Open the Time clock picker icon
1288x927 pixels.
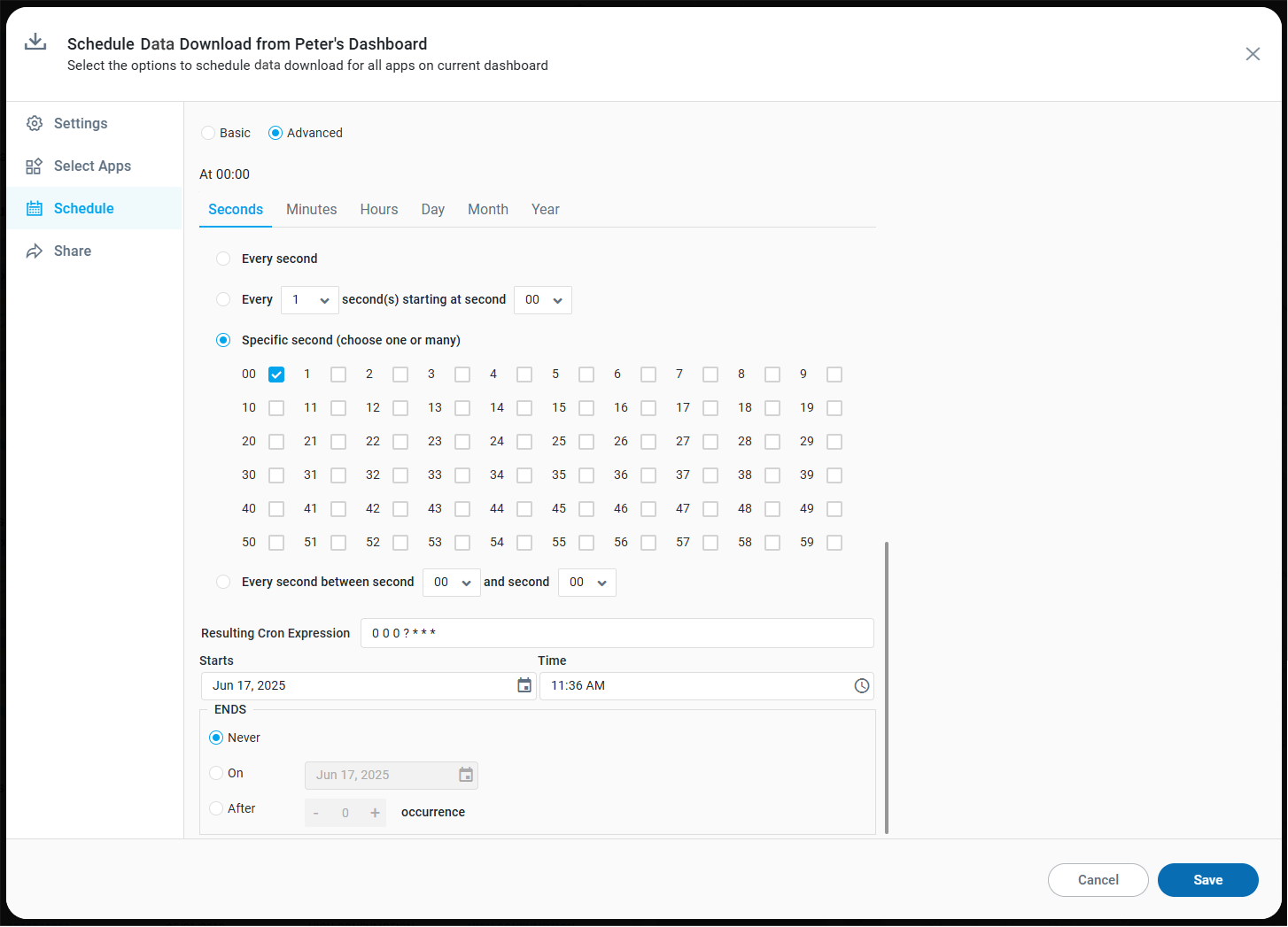(x=861, y=686)
